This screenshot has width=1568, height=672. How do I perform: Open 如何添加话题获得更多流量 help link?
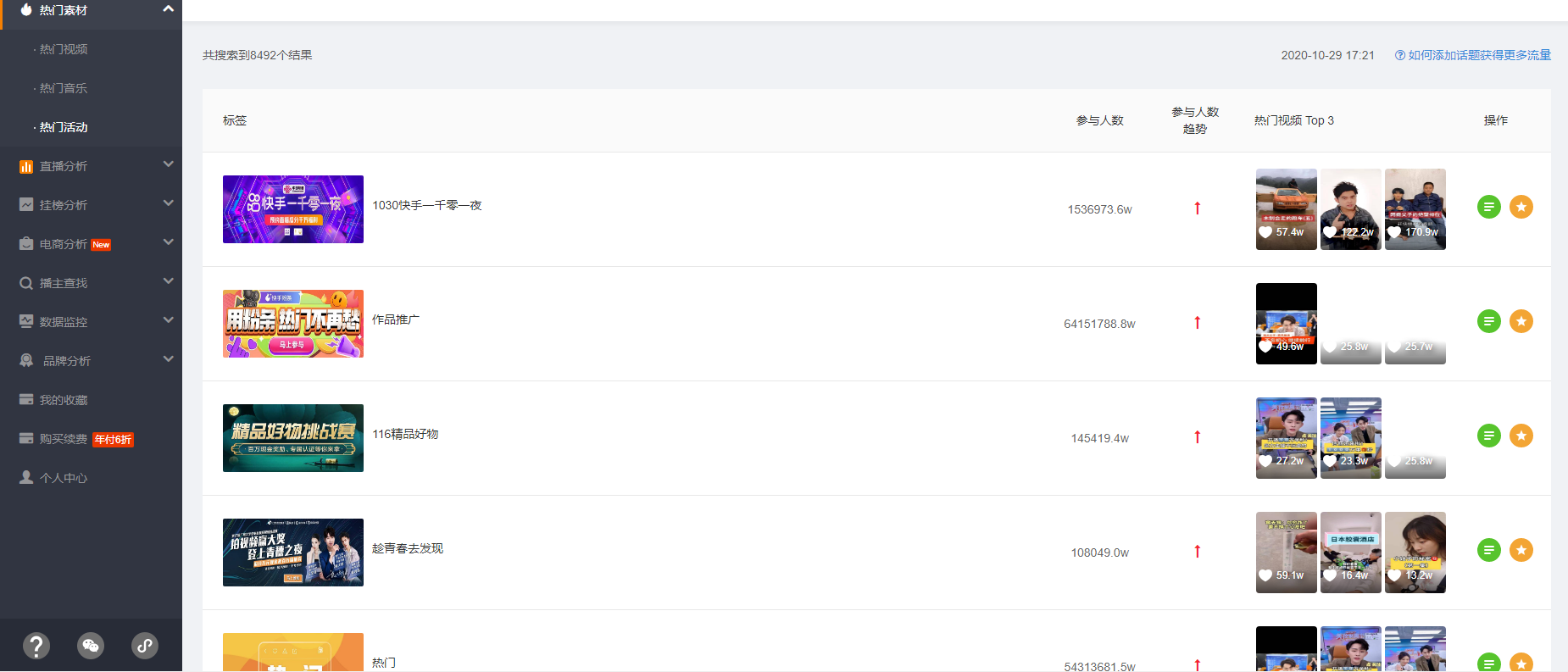(x=1473, y=55)
